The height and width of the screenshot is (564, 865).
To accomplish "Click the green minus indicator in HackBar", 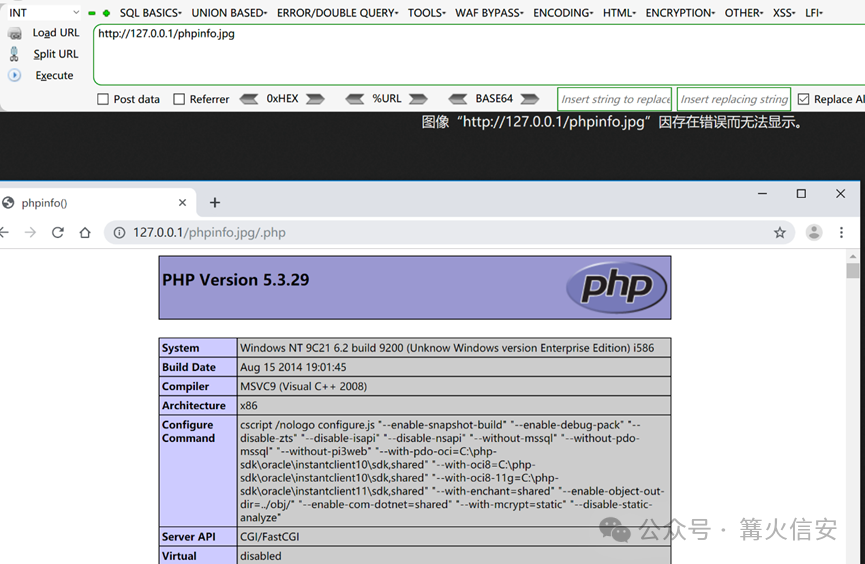I will [x=92, y=13].
